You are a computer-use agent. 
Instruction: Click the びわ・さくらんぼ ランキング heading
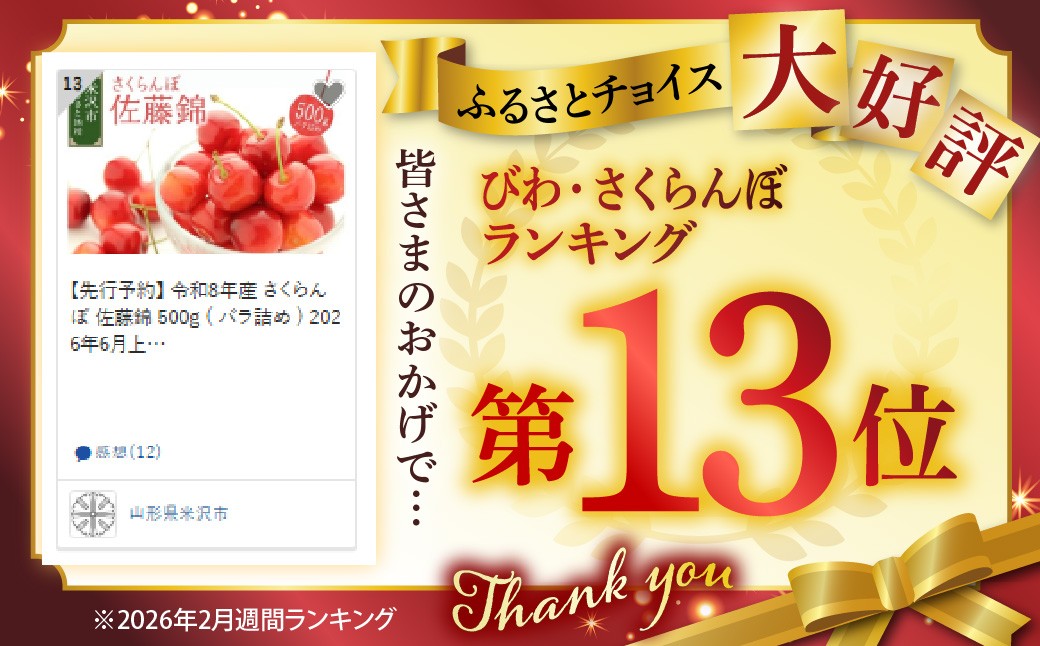pyautogui.click(x=633, y=213)
